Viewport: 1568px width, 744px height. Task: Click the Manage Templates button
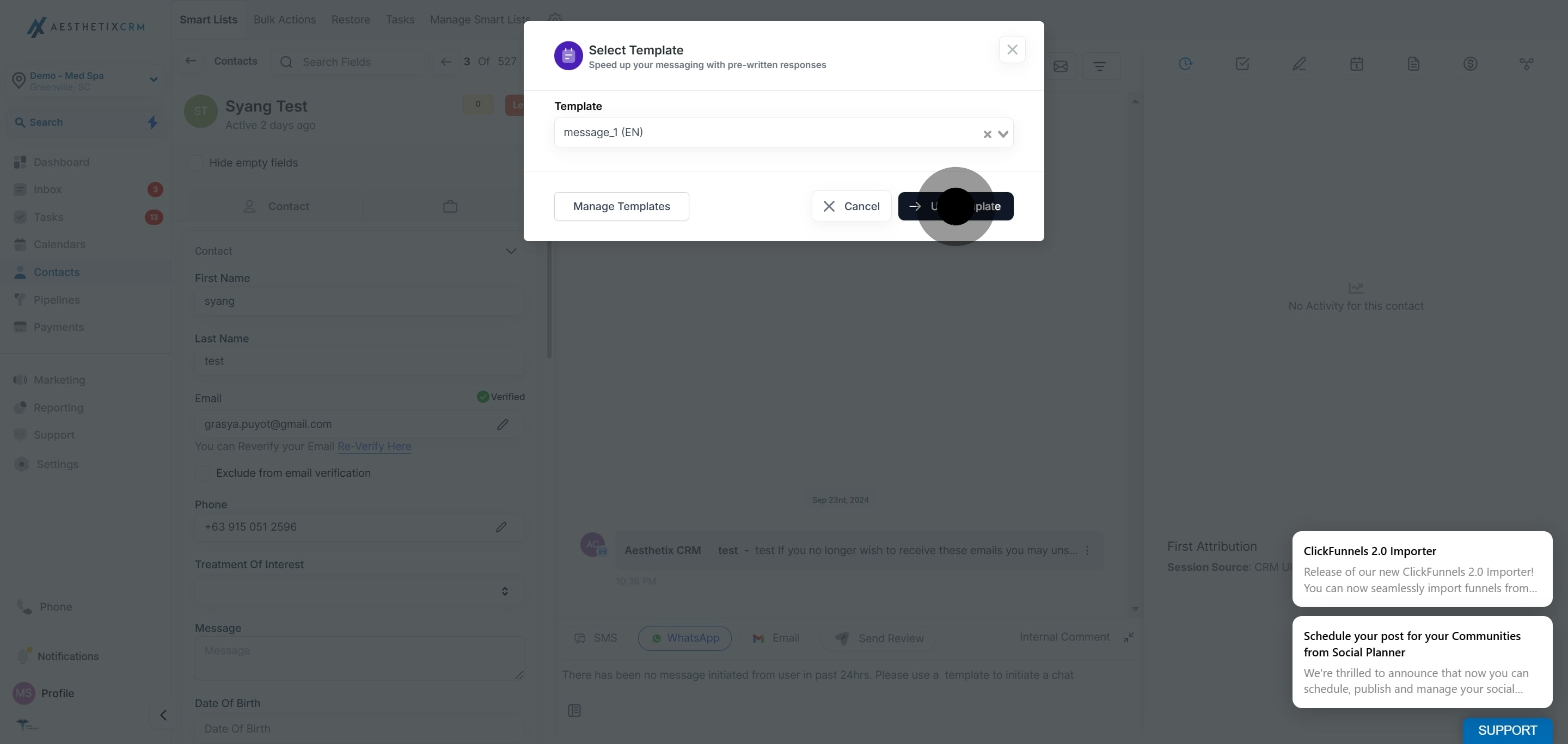tap(621, 206)
